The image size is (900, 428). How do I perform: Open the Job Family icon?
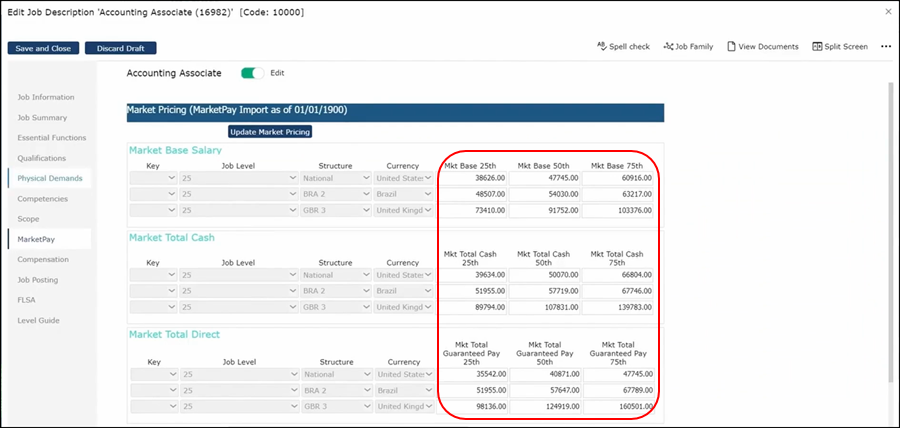[669, 46]
